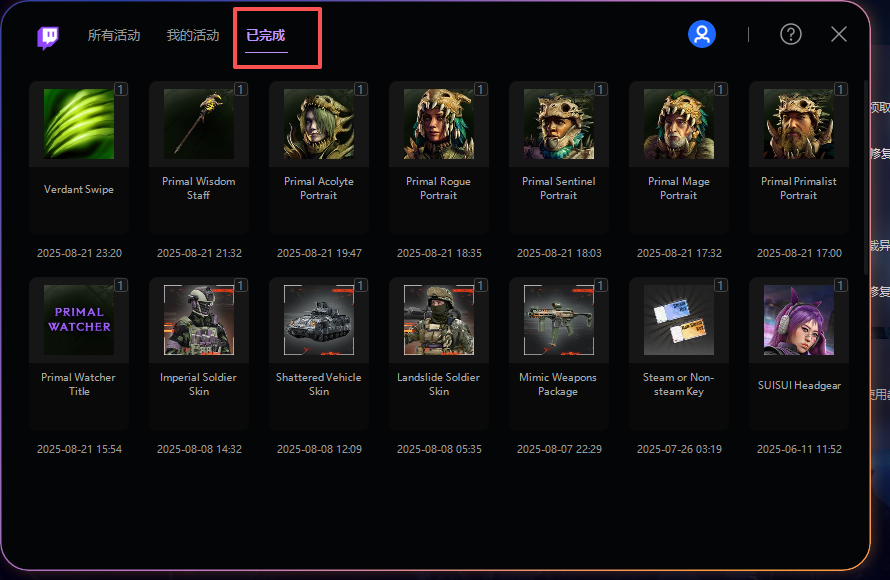
Task: Click the date 2025-08-21 18:03
Action: [559, 253]
